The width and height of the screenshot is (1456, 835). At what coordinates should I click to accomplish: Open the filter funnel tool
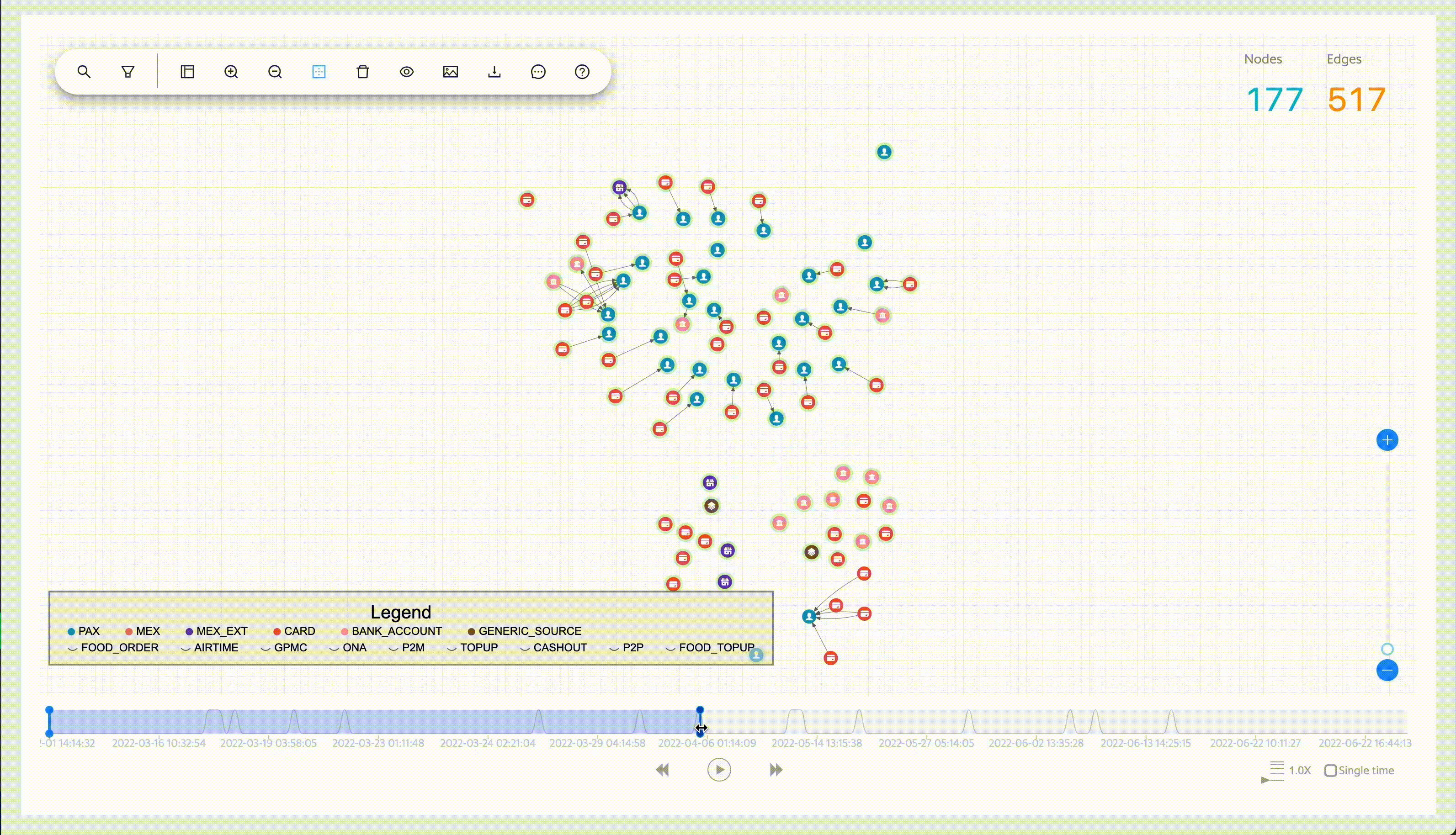pos(128,72)
